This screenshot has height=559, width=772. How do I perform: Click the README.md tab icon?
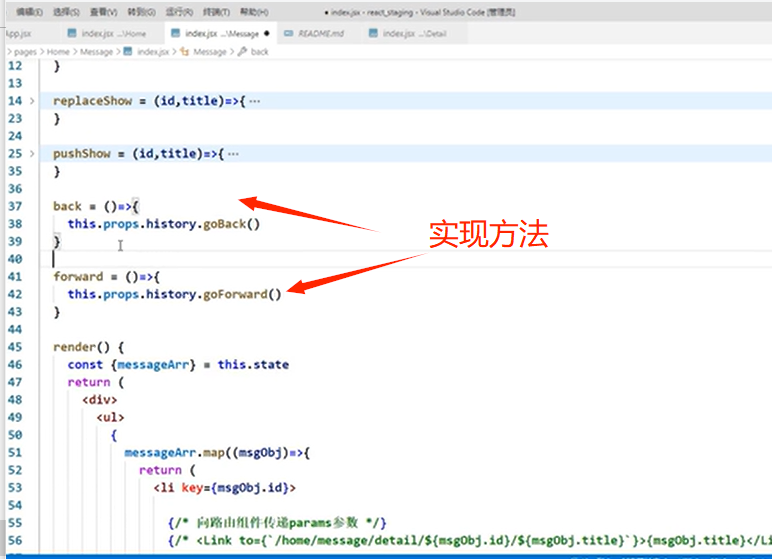tap(289, 33)
